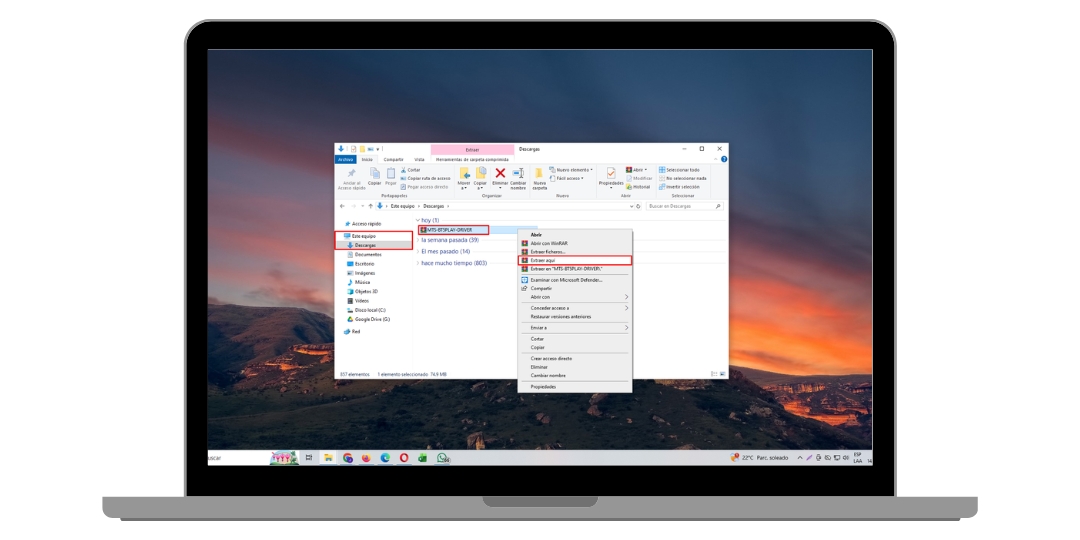
Task: Click the Cambiar nombre ribbon icon
Action: click(518, 173)
